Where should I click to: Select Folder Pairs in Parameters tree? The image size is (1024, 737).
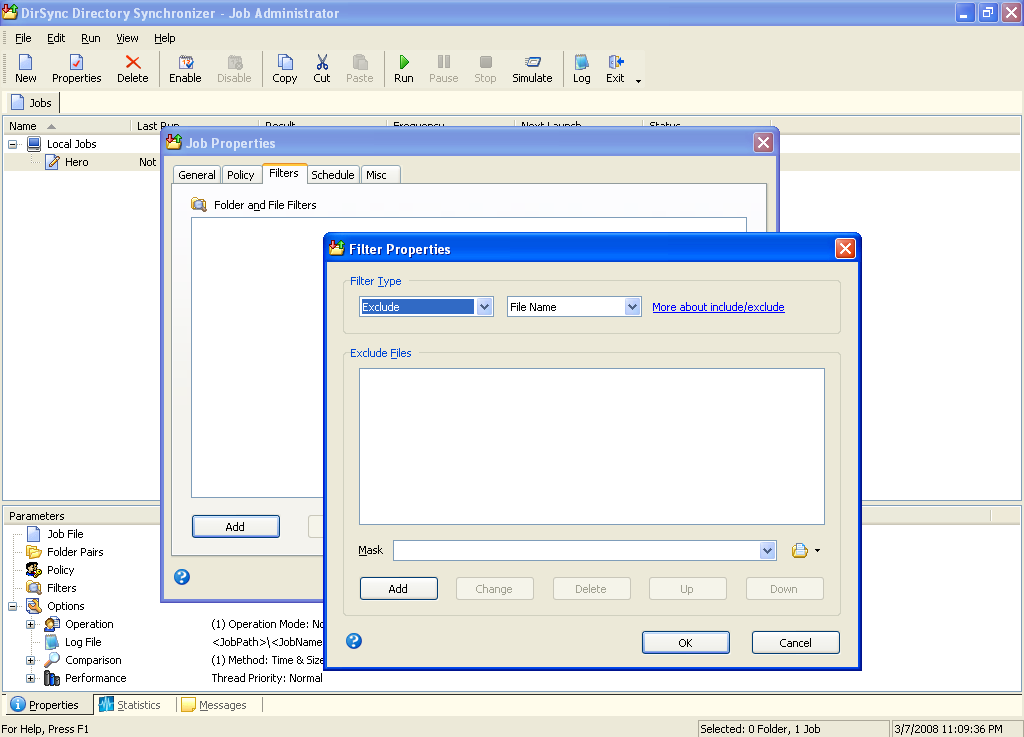(x=75, y=552)
